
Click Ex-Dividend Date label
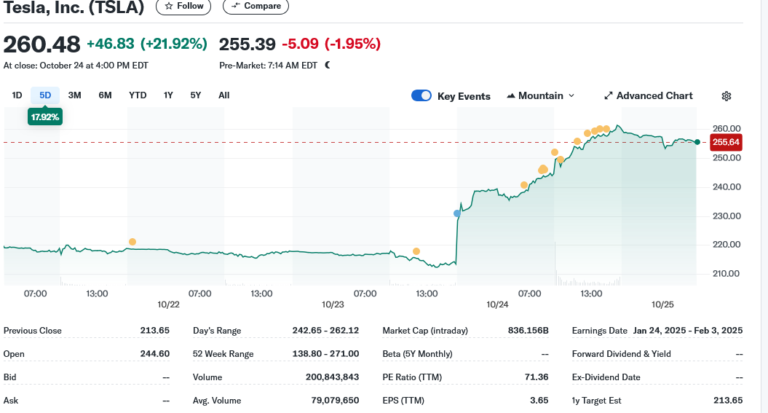tap(606, 377)
